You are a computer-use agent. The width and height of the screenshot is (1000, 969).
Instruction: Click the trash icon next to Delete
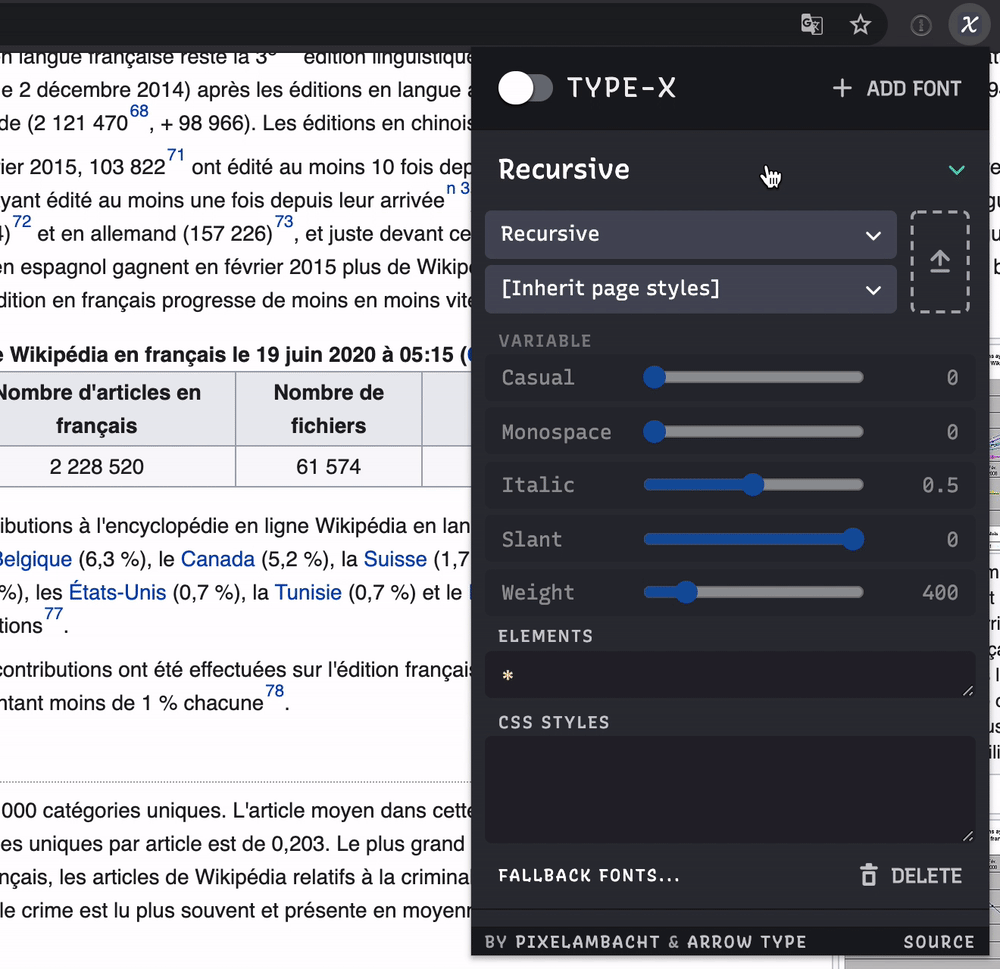pyautogui.click(x=869, y=875)
